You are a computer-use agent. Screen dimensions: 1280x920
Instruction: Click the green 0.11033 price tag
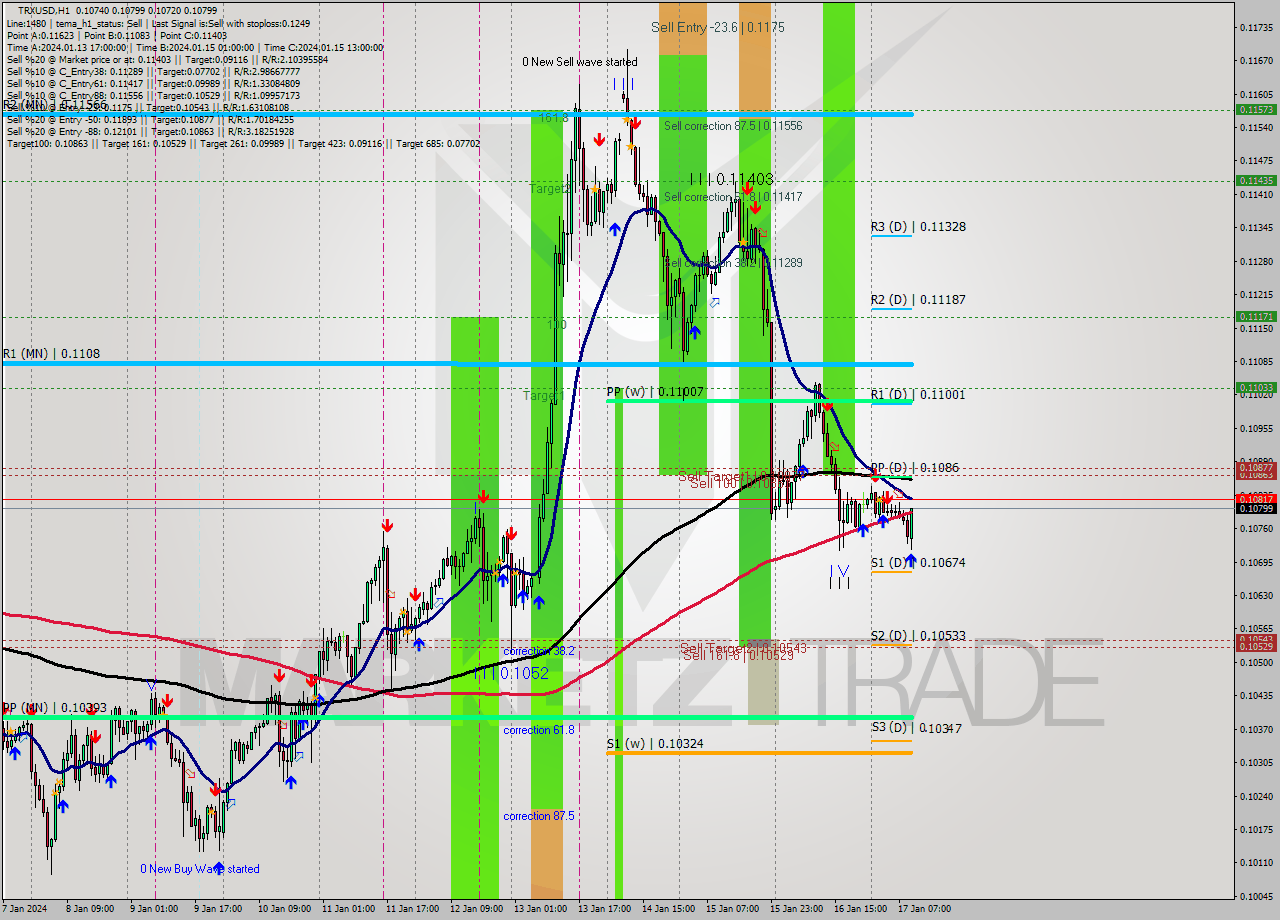pos(1256,387)
